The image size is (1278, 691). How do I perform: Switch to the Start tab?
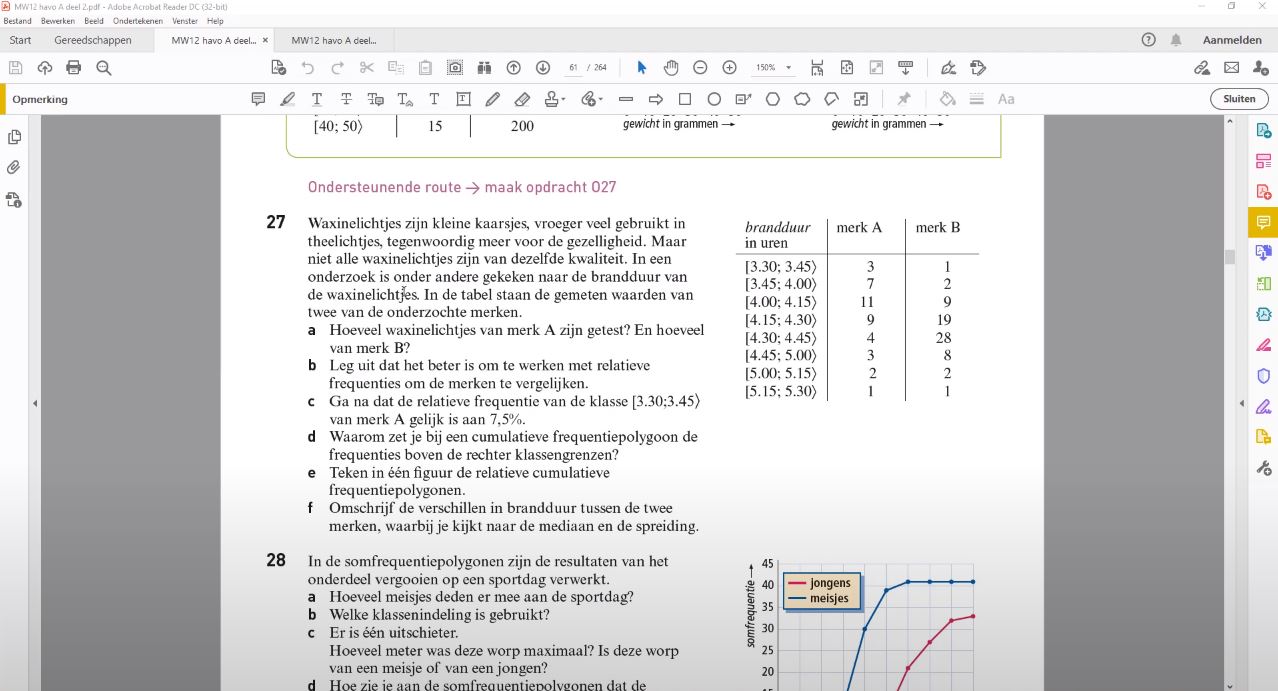pyautogui.click(x=20, y=40)
